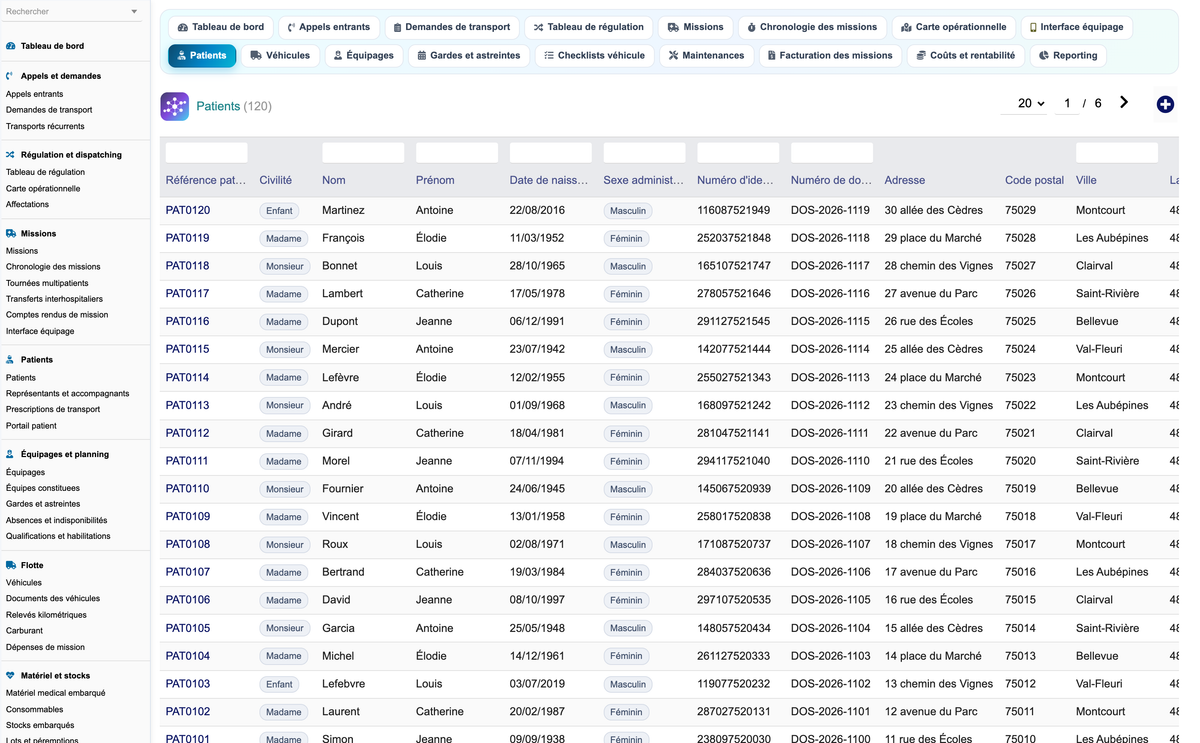The width and height of the screenshot is (1200, 743).
Task: Click the Matériel et stocks heart icon
Action: 10,676
